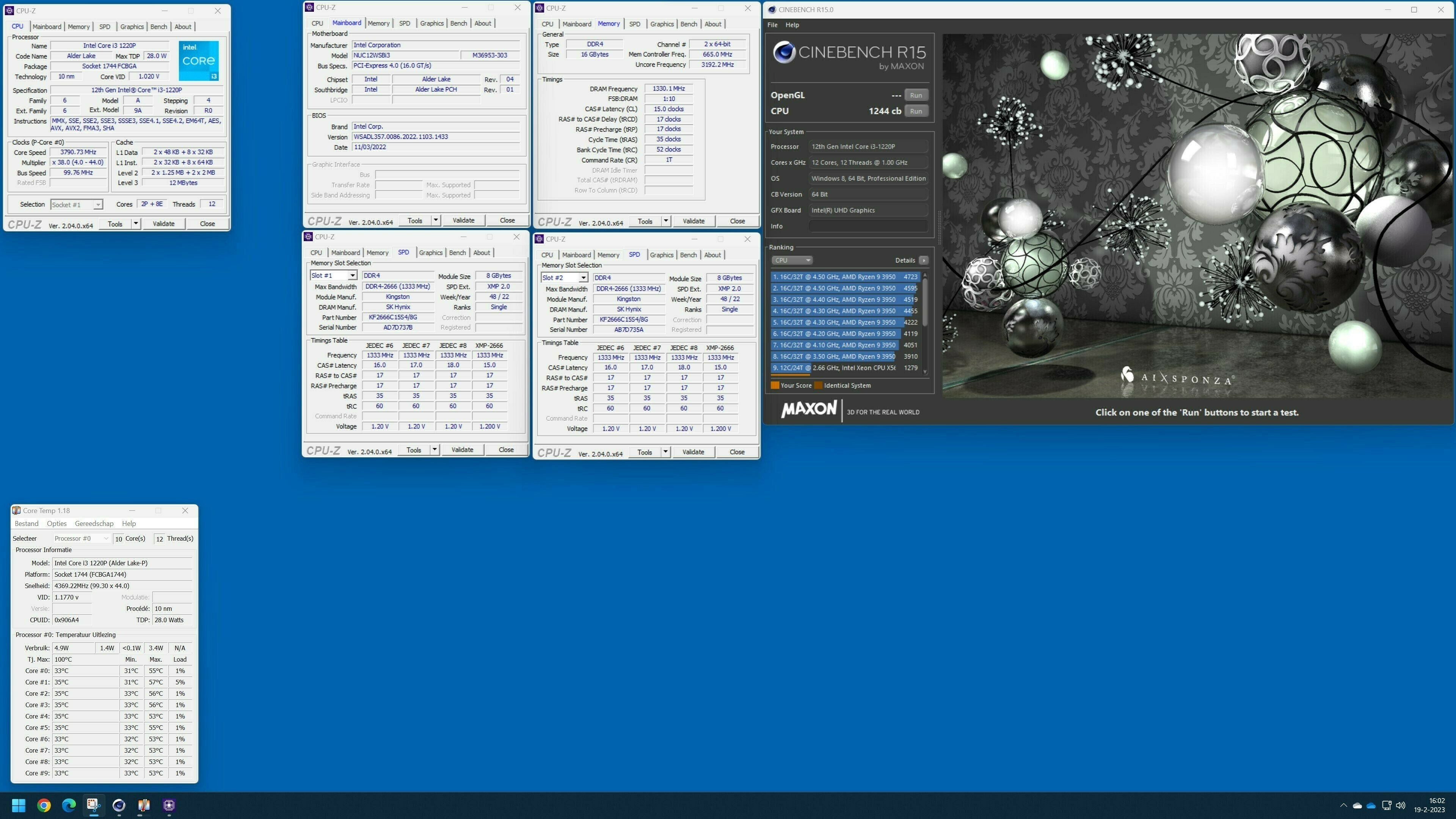1456x819 pixels.
Task: Switch to CPU tab in Slot #2 SPD window
Action: [x=546, y=255]
